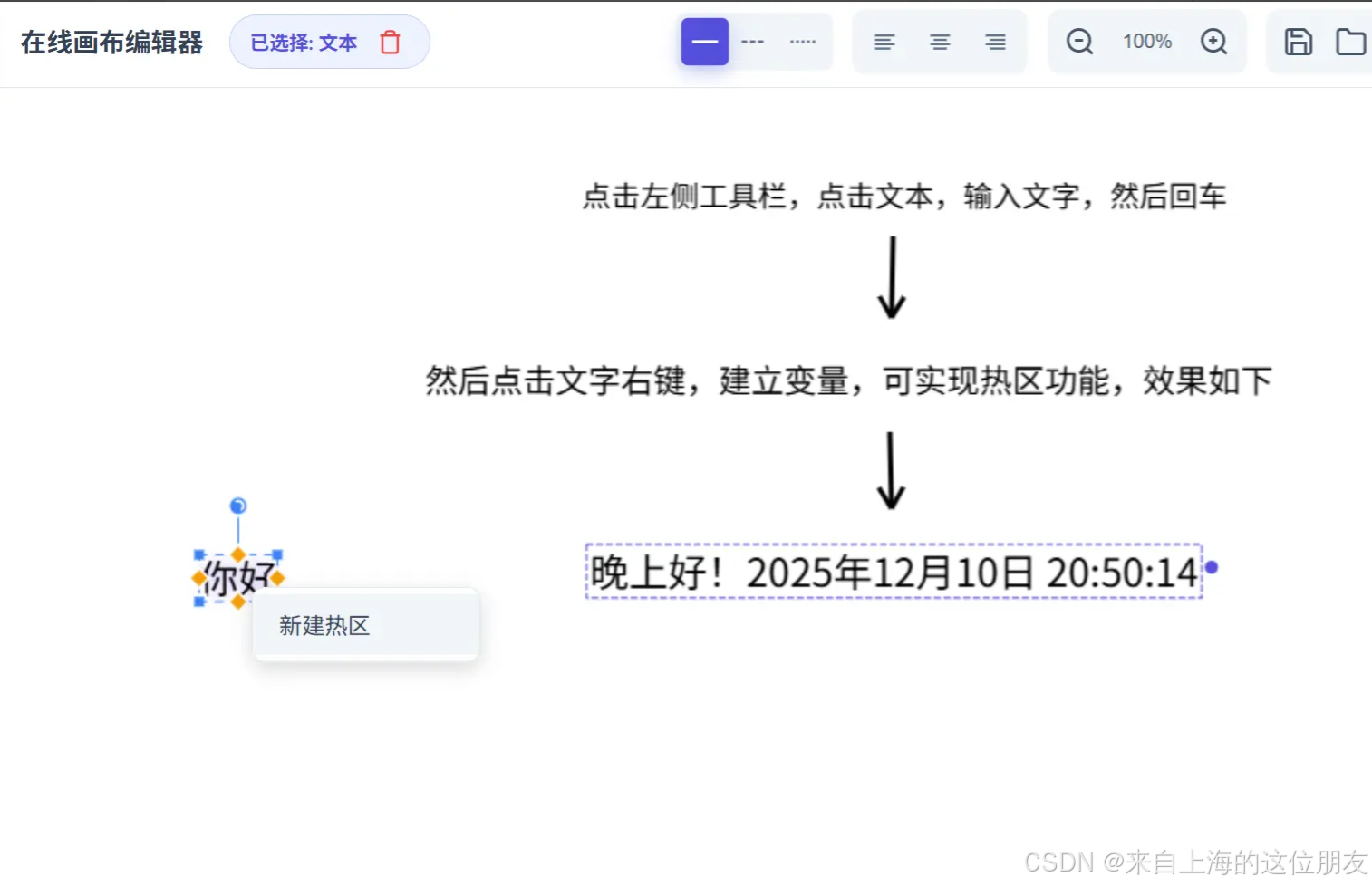This screenshot has width=1372, height=886.
Task: Click the zoom in magnifier icon
Action: tap(1214, 41)
